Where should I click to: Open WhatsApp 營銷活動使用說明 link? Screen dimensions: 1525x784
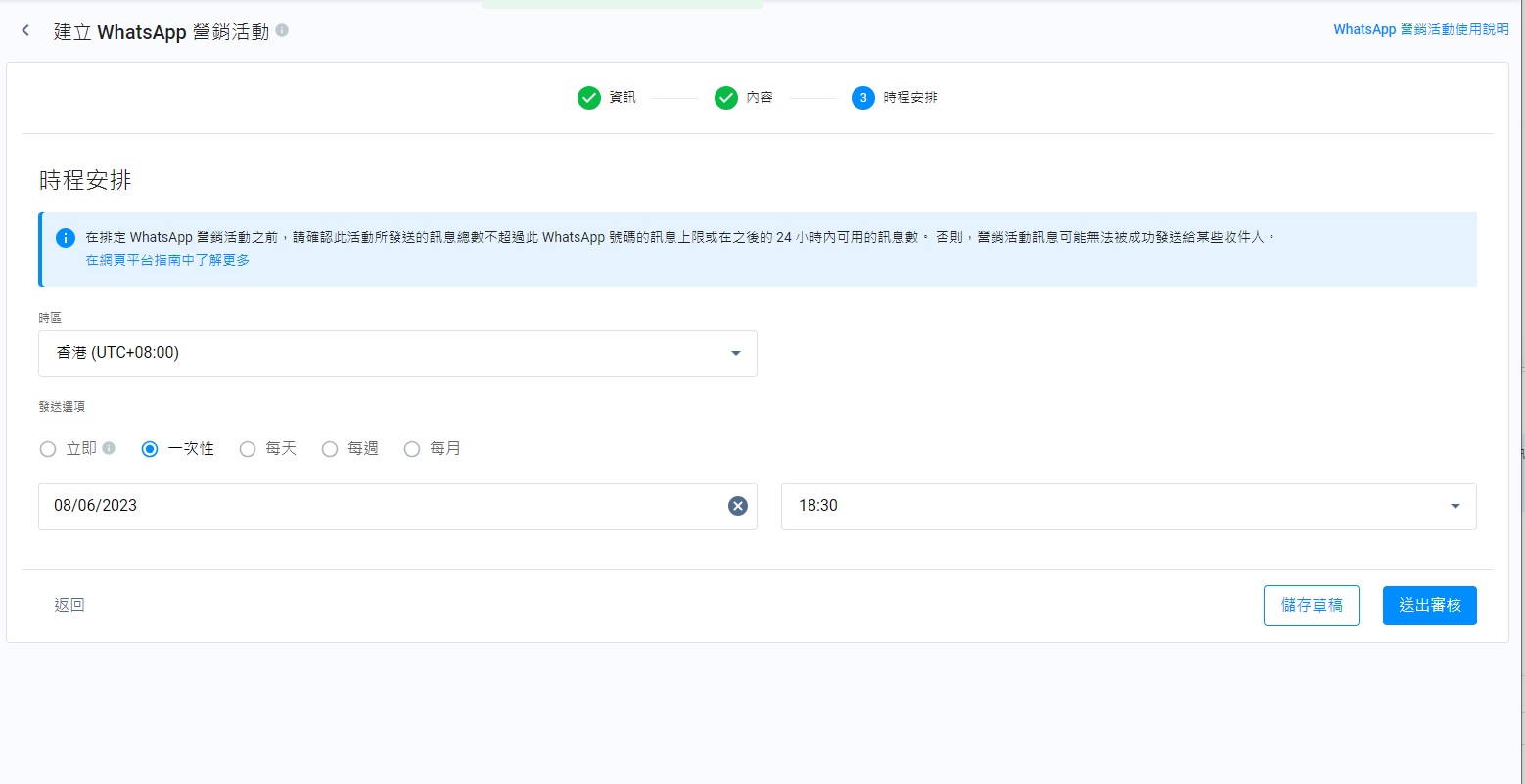click(x=1421, y=30)
